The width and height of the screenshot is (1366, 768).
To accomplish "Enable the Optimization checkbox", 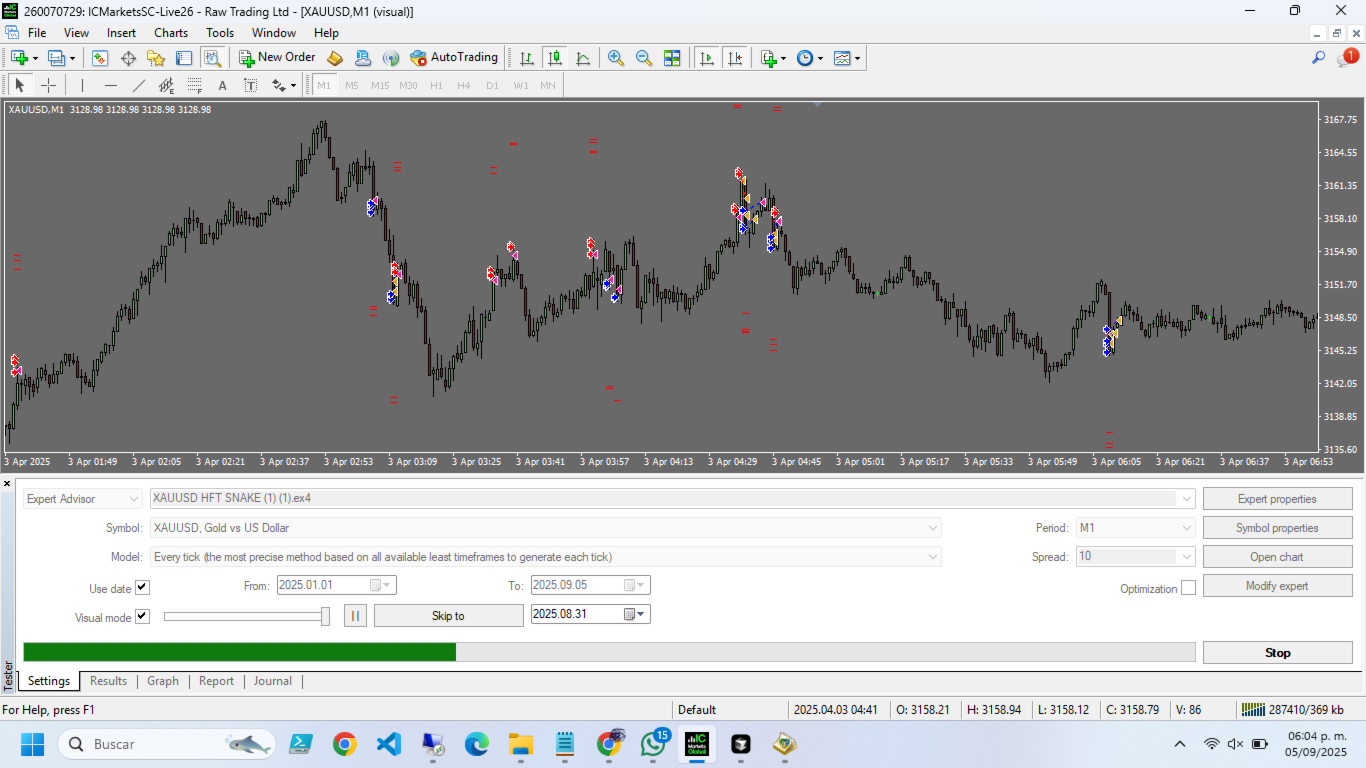I will click(1188, 588).
